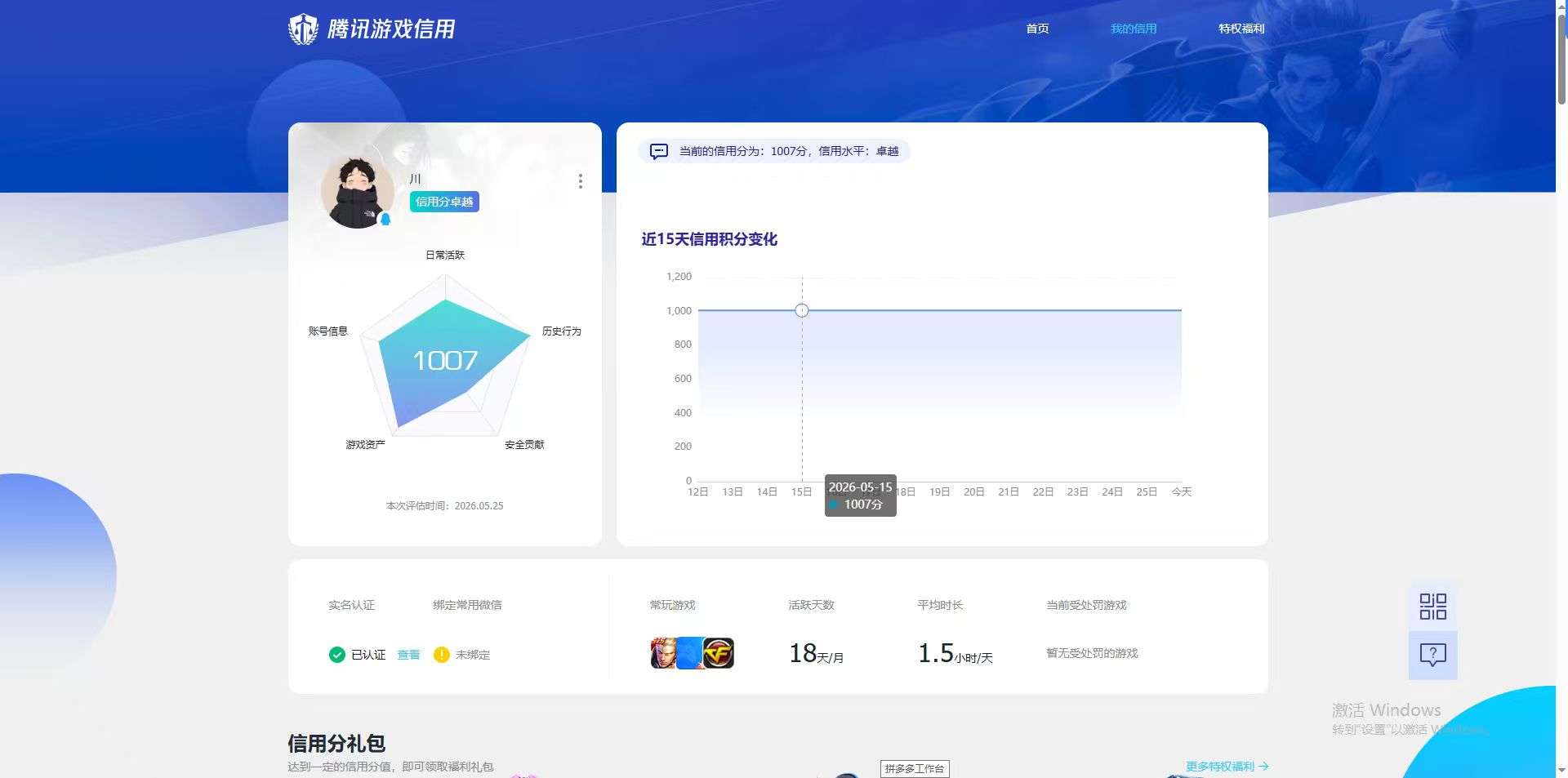The height and width of the screenshot is (778, 1568).
Task: Click the 近15天信用积分变化 chart heading
Action: pos(709,239)
